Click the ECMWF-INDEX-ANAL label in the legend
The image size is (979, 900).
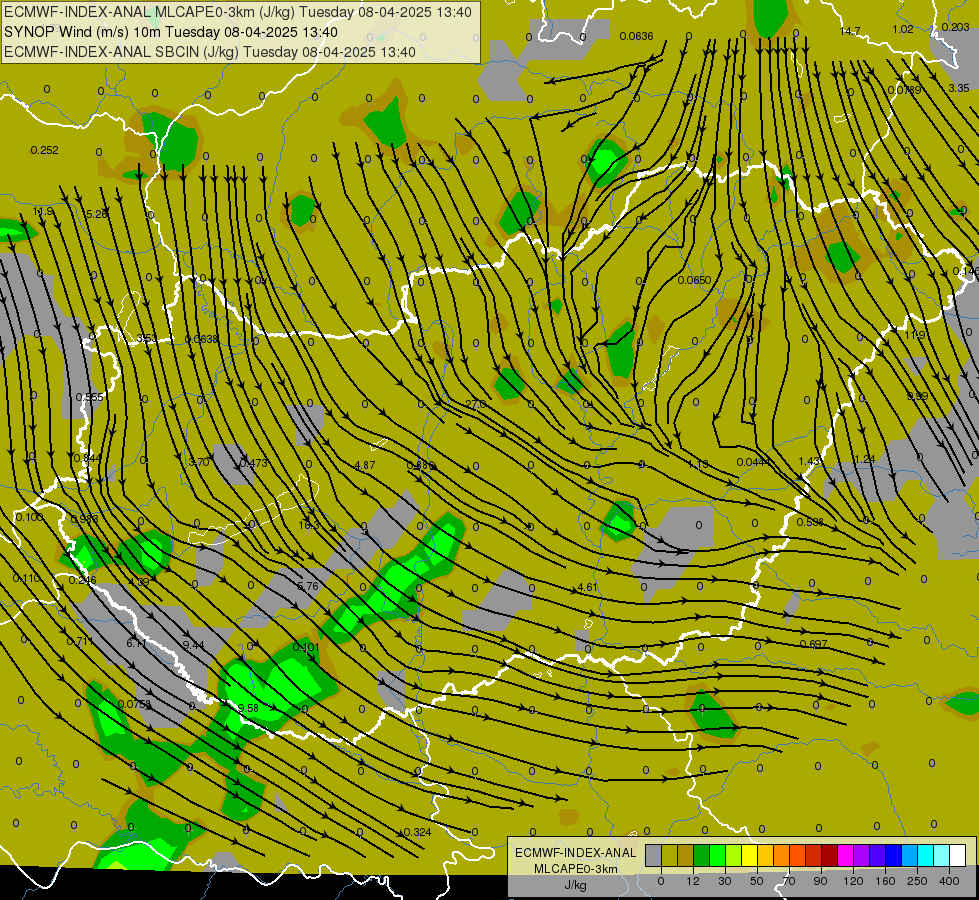coord(576,853)
